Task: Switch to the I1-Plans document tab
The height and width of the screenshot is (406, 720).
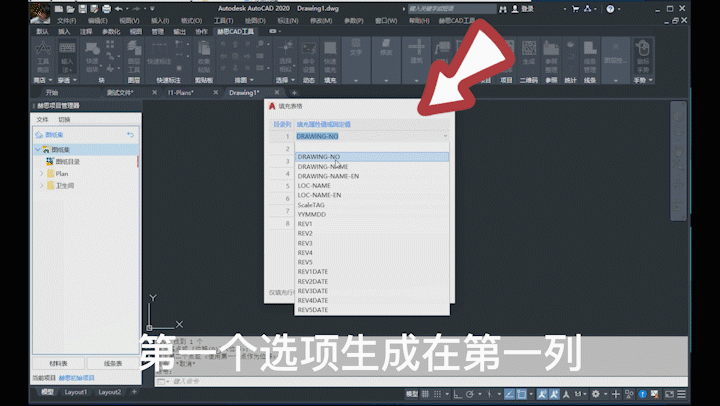Action: pos(180,93)
